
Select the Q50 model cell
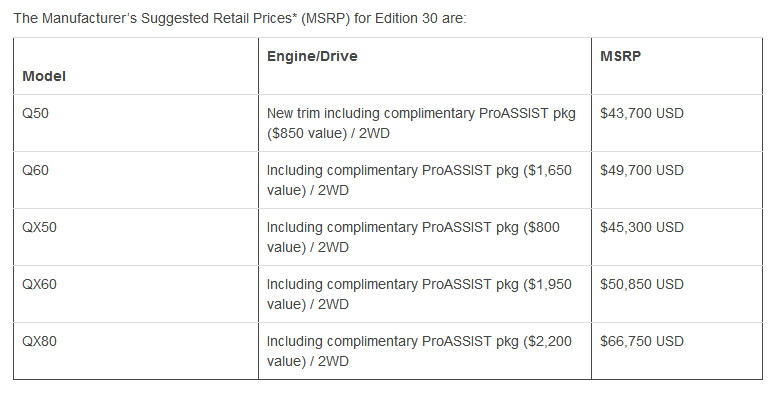pyautogui.click(x=35, y=113)
